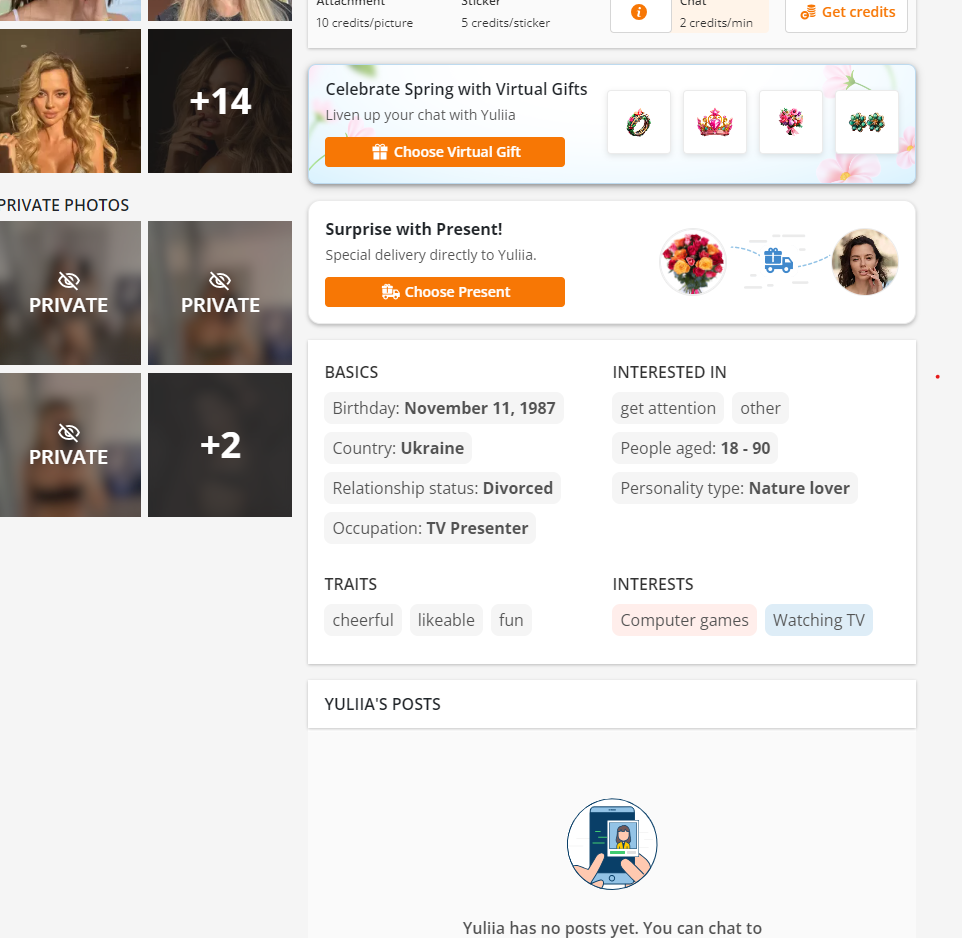Open the +14 more photos tile
The width and height of the screenshot is (962, 938).
coord(220,101)
